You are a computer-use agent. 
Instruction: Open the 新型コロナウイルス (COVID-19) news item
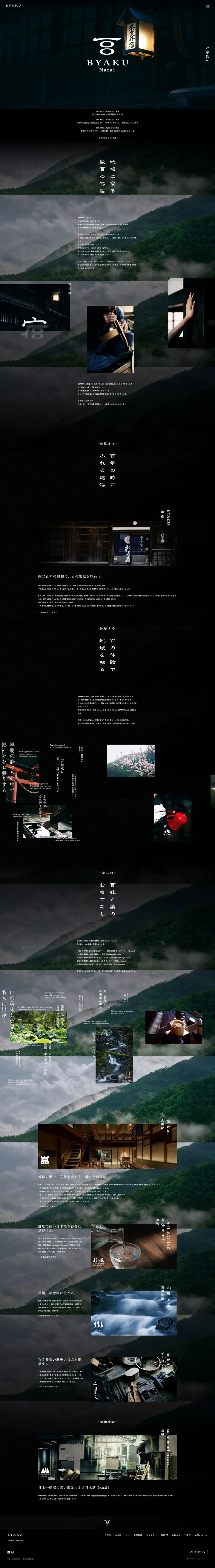tap(107, 131)
